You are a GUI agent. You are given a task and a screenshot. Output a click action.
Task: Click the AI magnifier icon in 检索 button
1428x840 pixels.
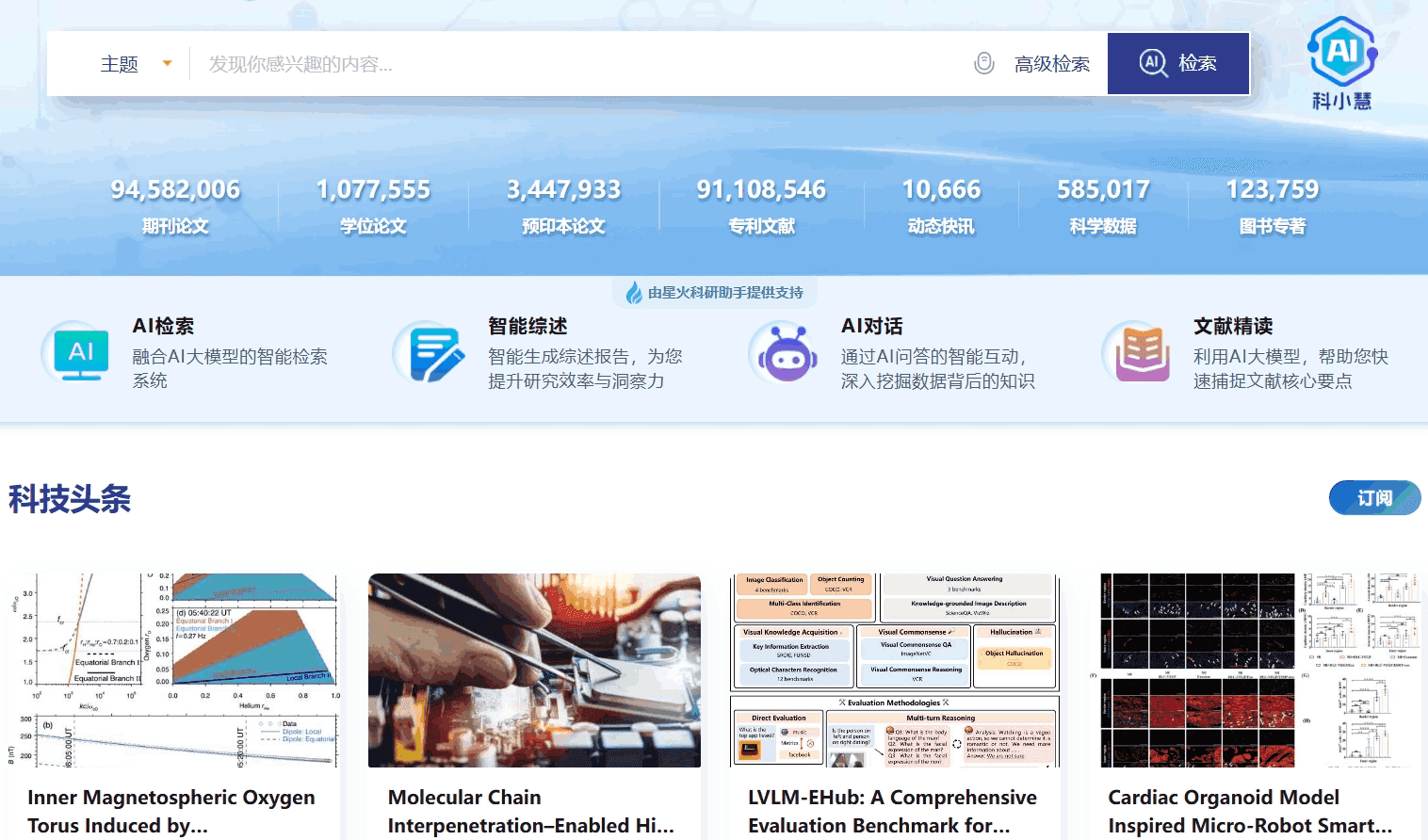pos(1153,63)
